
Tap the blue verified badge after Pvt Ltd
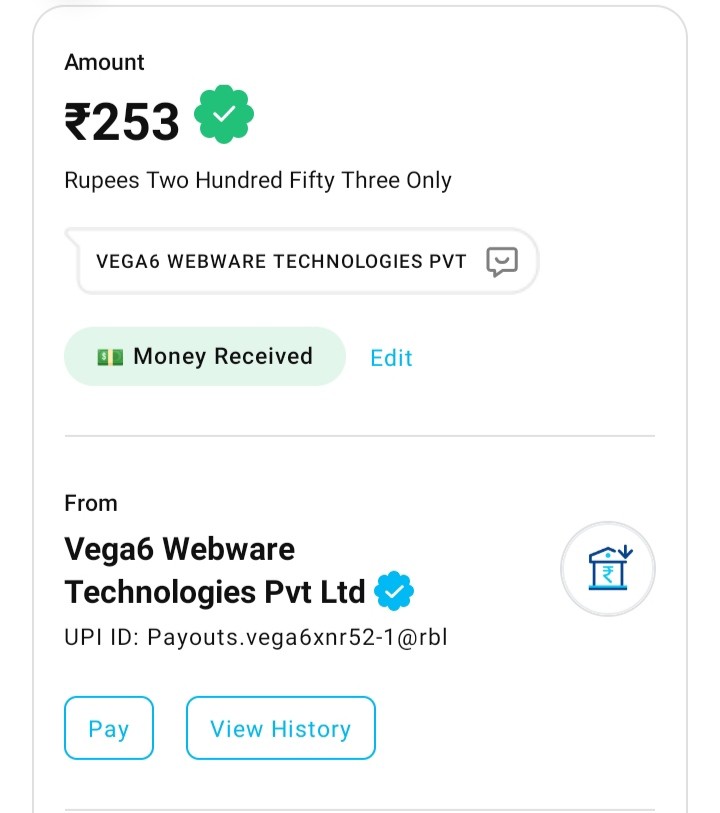coord(394,592)
